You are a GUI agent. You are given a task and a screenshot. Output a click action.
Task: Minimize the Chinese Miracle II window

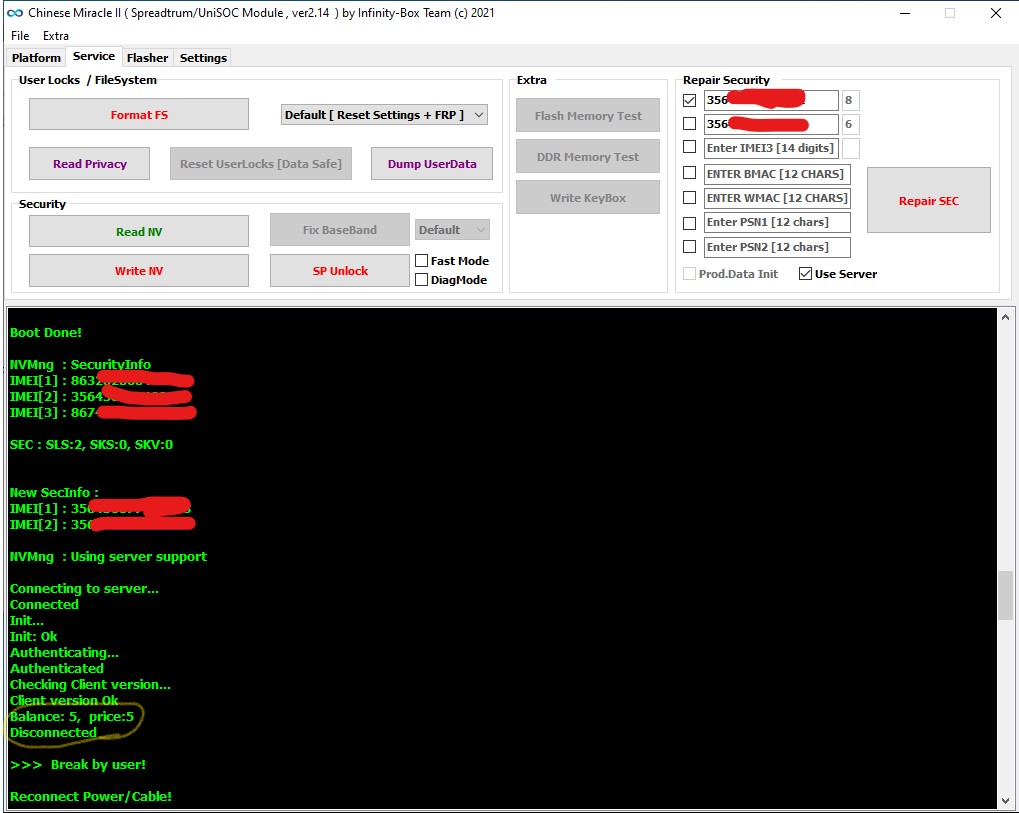coord(905,13)
